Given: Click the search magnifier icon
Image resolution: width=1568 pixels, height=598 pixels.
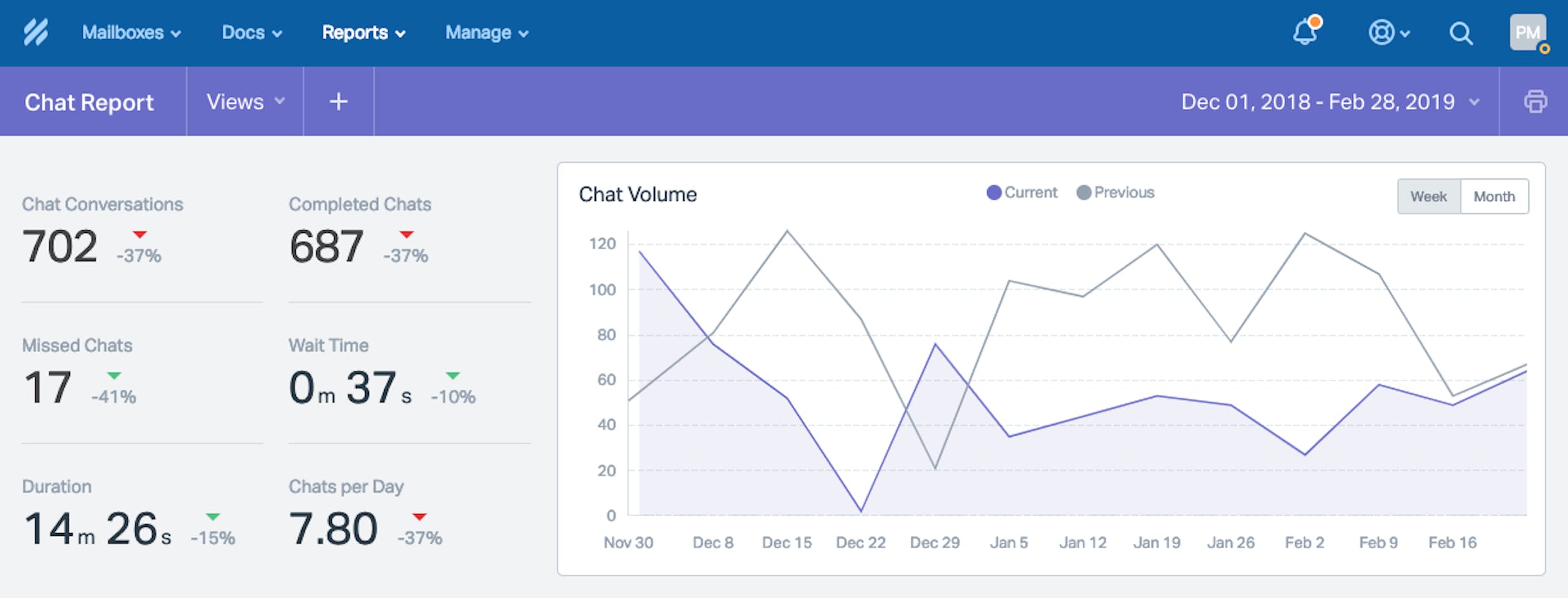Looking at the screenshot, I should pyautogui.click(x=1461, y=33).
